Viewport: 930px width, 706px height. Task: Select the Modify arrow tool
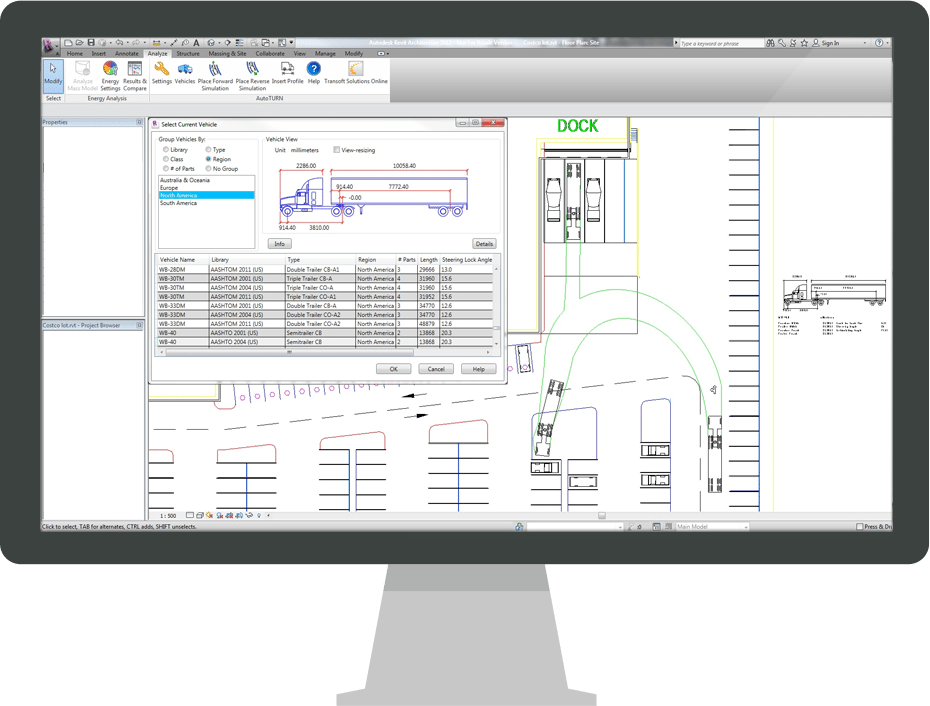pos(53,76)
